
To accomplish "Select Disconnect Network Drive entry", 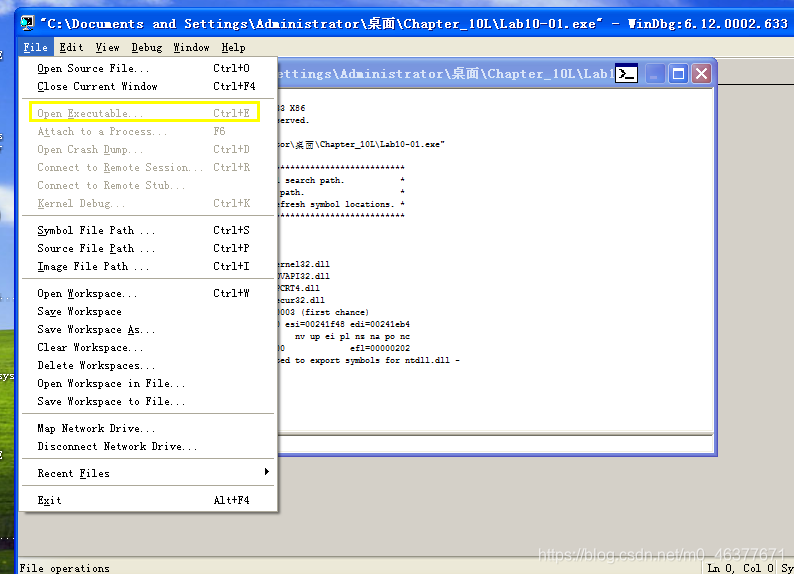I will (148, 446).
